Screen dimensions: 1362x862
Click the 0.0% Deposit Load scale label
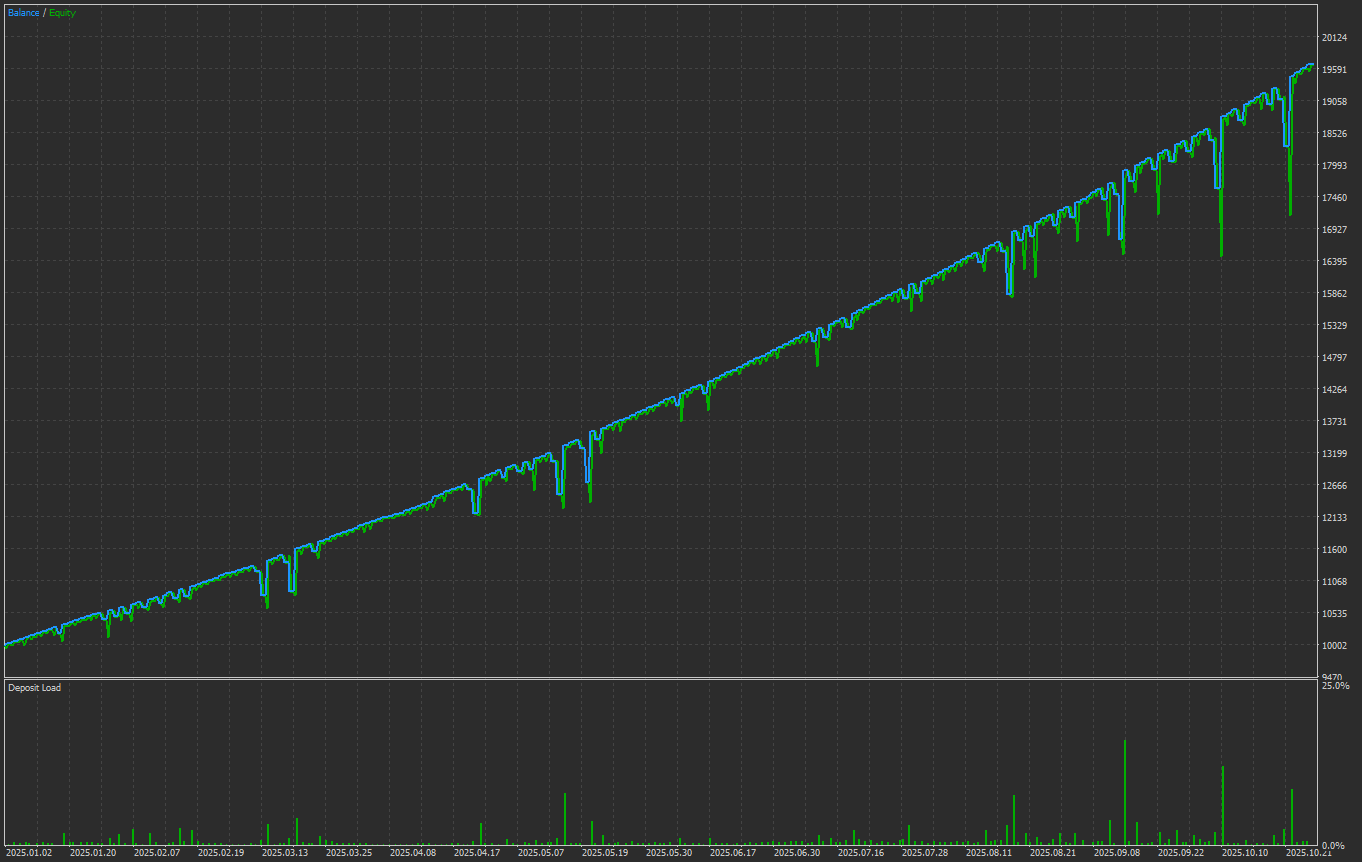pos(1333,846)
